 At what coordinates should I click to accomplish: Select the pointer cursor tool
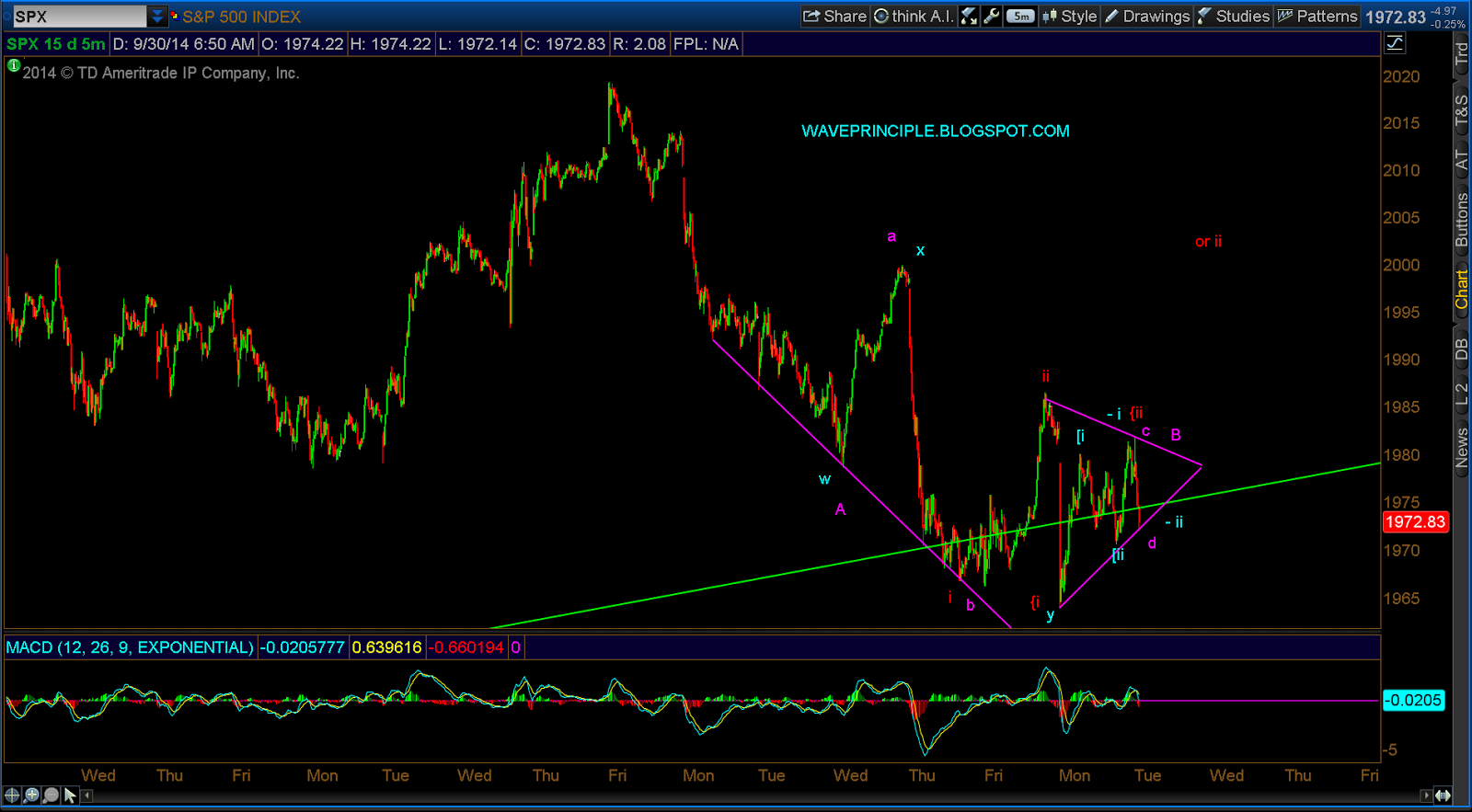pyautogui.click(x=70, y=795)
